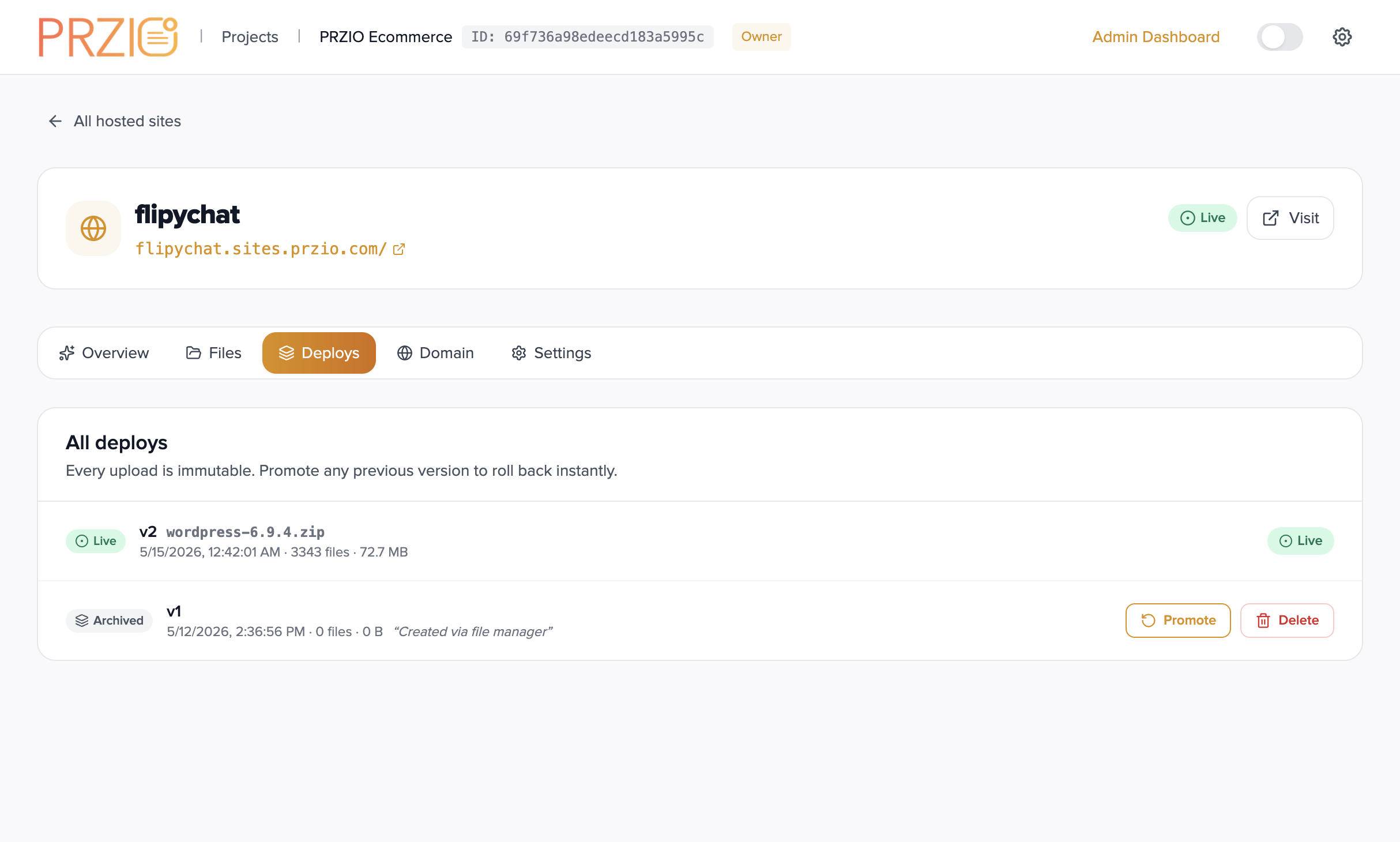Delete the v1 deploy
Viewport: 1400px width, 842px height.
(x=1287, y=621)
